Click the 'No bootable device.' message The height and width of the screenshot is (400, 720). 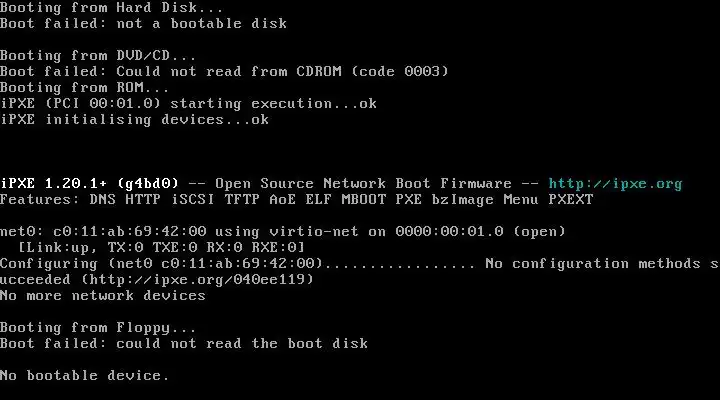coord(85,376)
